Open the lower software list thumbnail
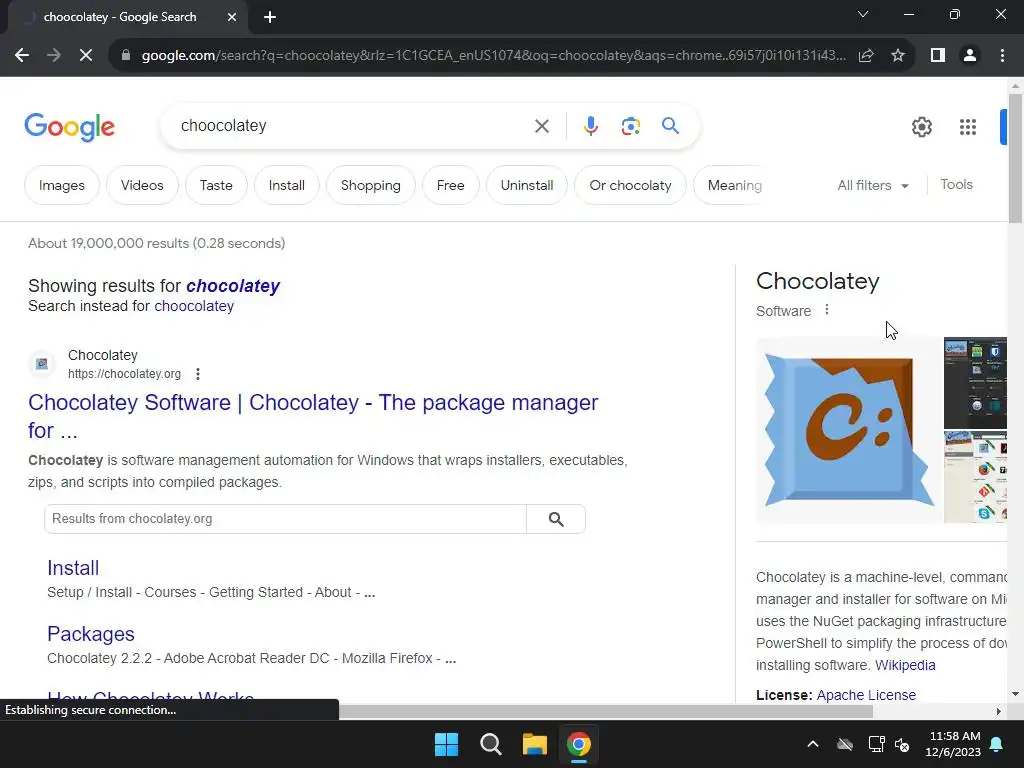The image size is (1024, 768). point(975,477)
